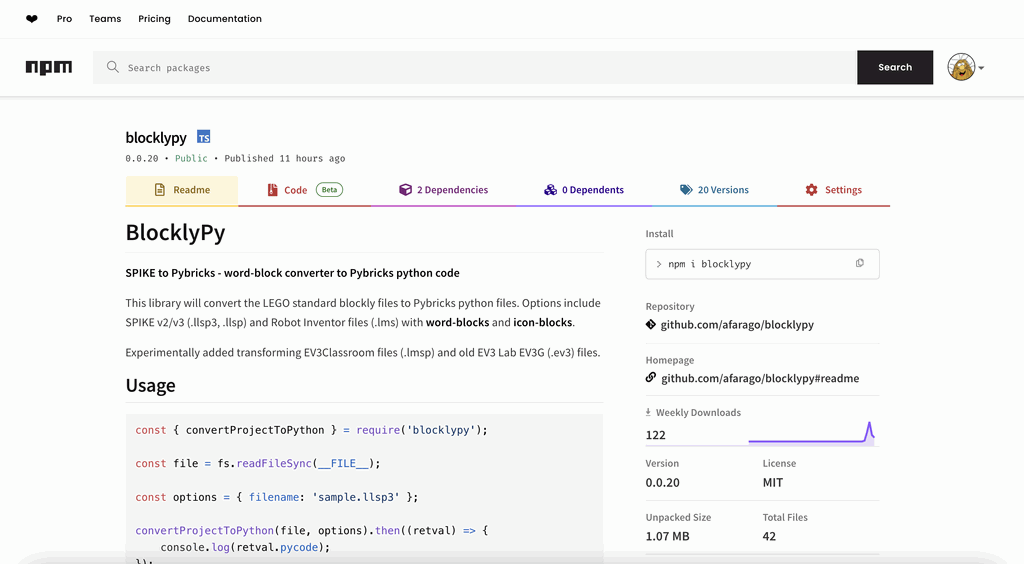The height and width of the screenshot is (564, 1024).
Task: Open the Readme tab
Action: click(x=181, y=190)
